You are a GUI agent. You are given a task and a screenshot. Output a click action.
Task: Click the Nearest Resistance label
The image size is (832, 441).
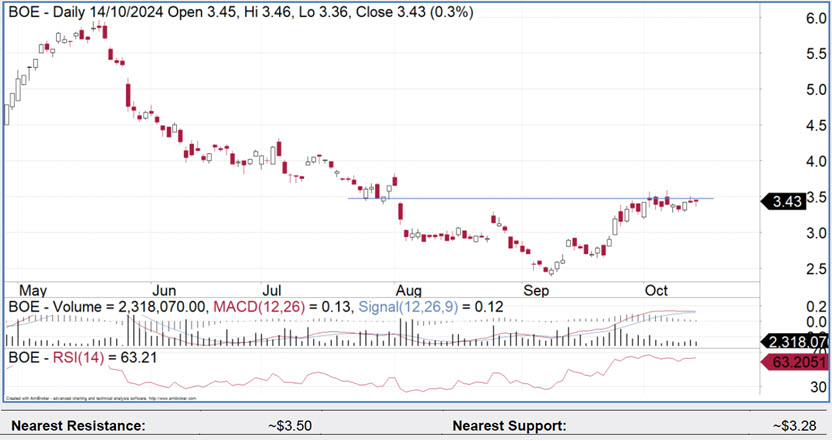tap(78, 425)
